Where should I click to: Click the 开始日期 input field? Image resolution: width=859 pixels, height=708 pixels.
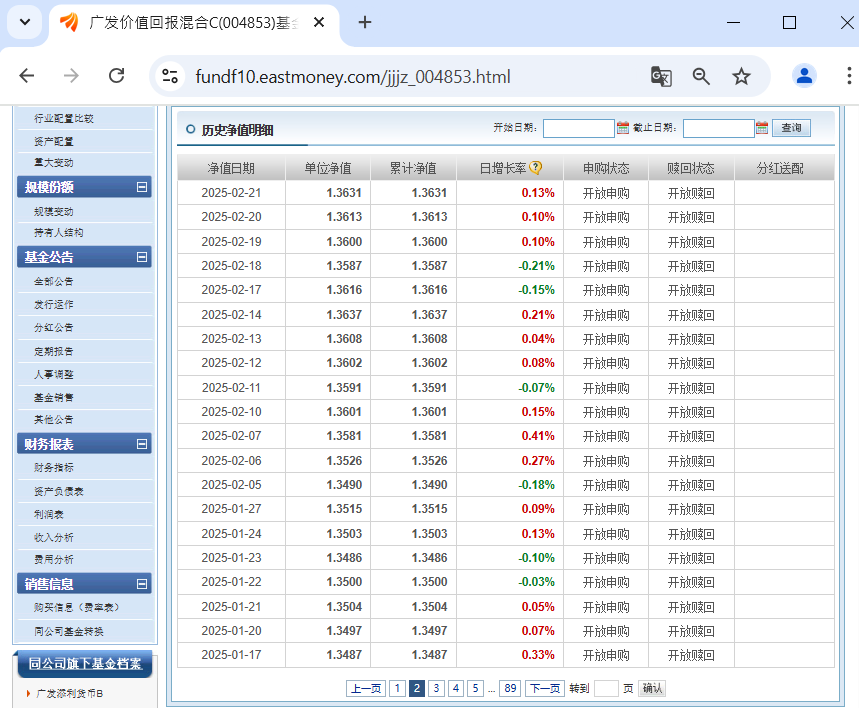pyautogui.click(x=579, y=128)
